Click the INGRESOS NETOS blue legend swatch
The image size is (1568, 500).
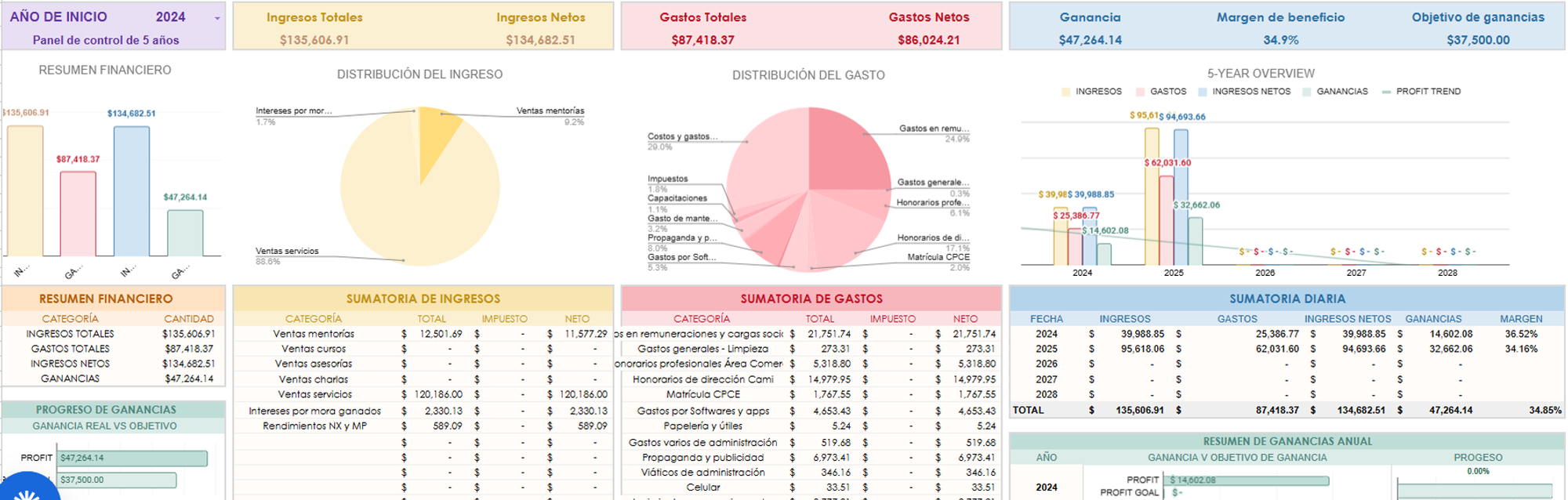[1203, 92]
